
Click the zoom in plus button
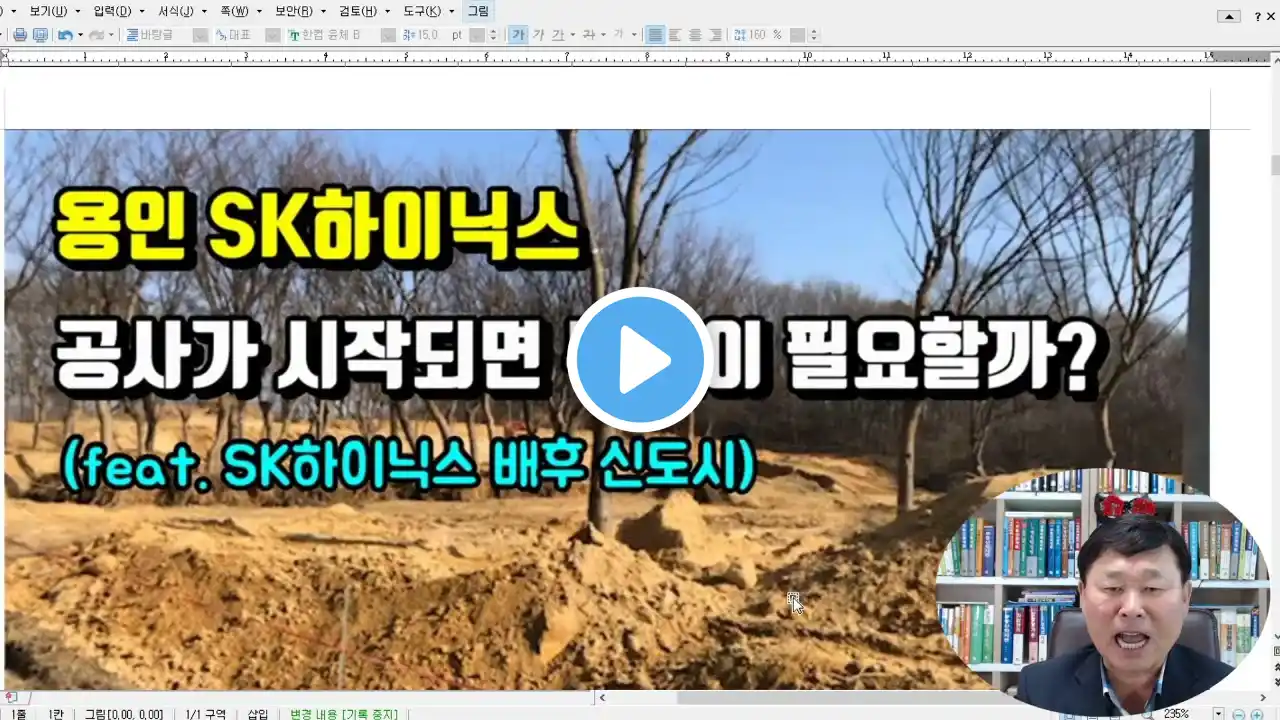coord(1257,714)
